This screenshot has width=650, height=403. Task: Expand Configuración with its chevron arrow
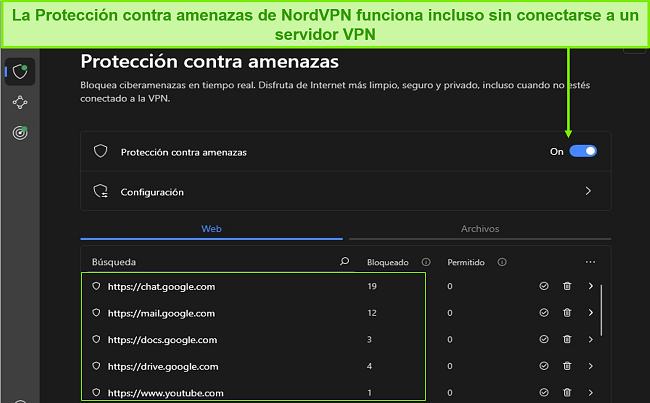pyautogui.click(x=588, y=191)
